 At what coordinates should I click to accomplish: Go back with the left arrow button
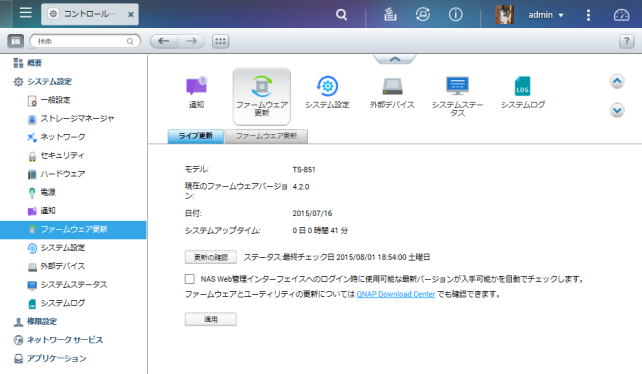[x=164, y=41]
